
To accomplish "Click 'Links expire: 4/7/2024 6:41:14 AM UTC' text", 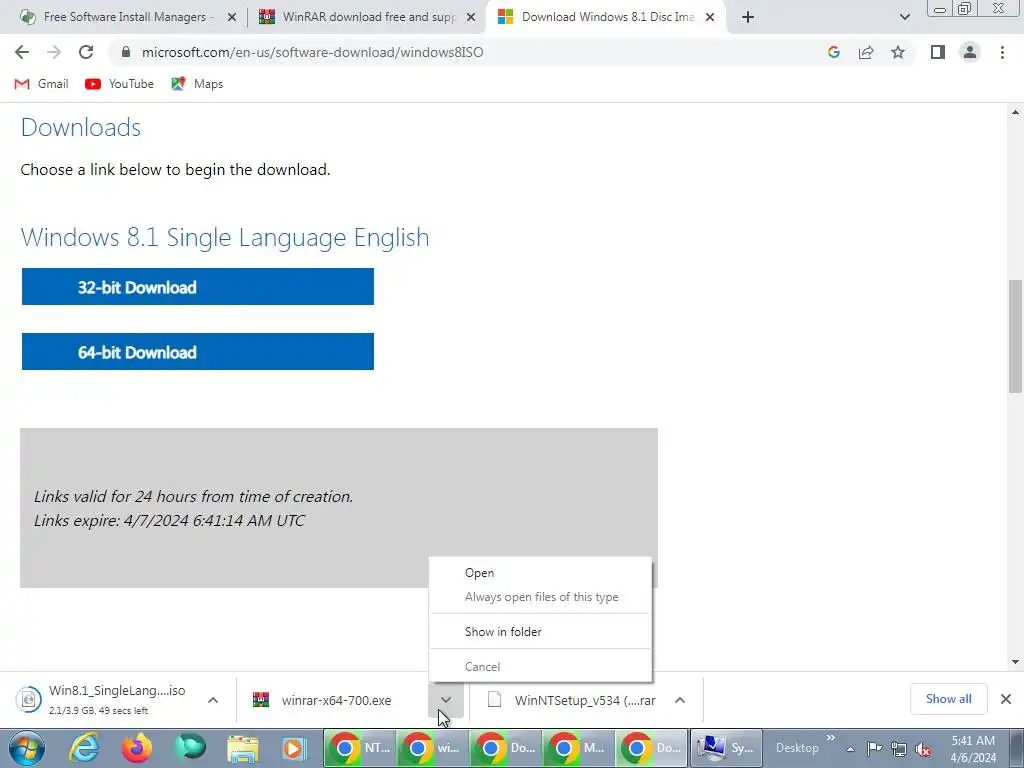I will click(169, 520).
